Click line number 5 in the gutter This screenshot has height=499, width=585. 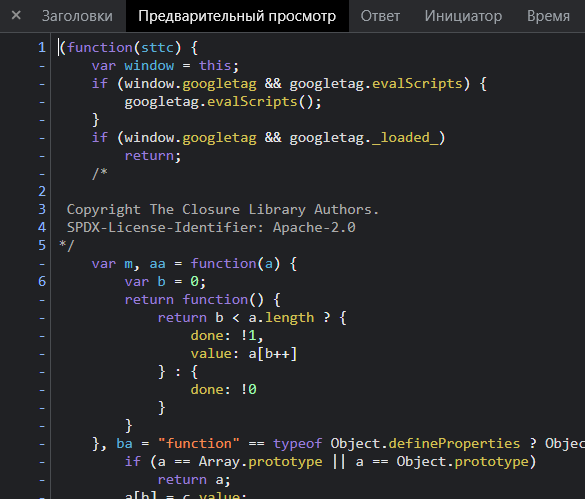pos(42,245)
